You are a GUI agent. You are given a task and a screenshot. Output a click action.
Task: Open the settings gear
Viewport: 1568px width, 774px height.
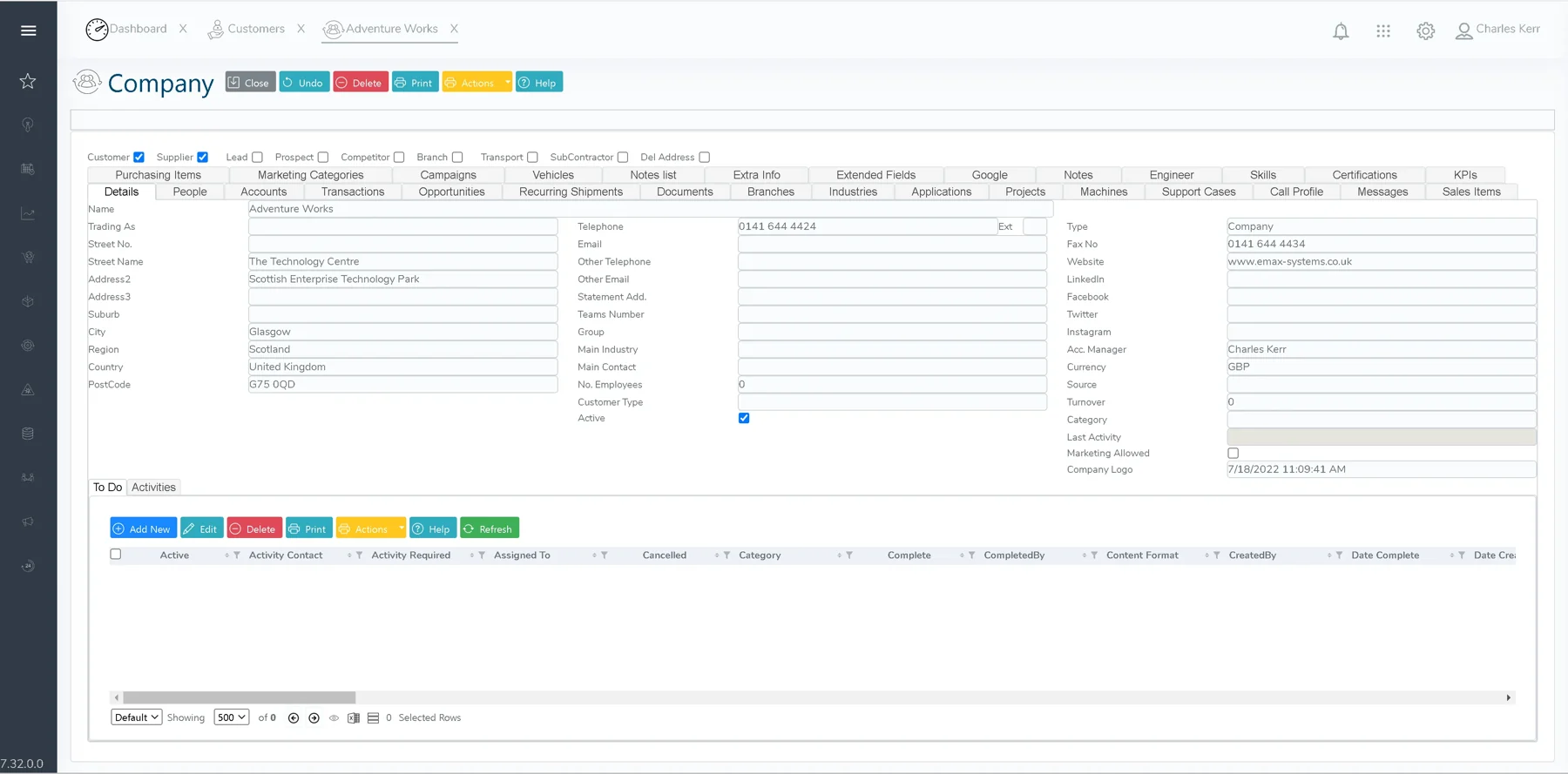point(1426,31)
